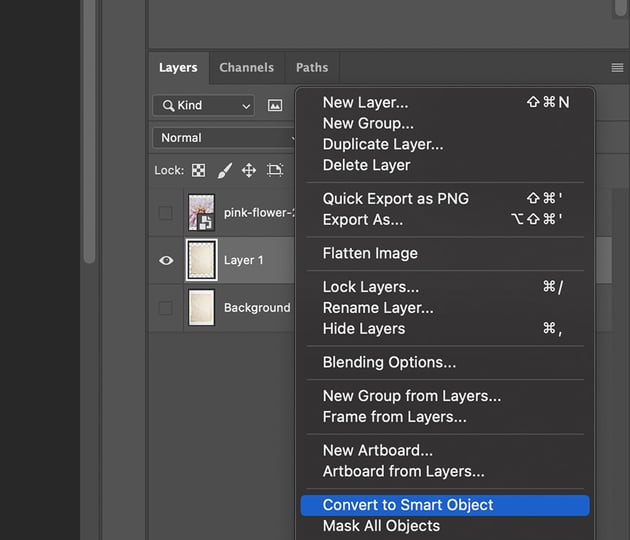Switch to the Paths tab
630x540 pixels.
(311, 68)
